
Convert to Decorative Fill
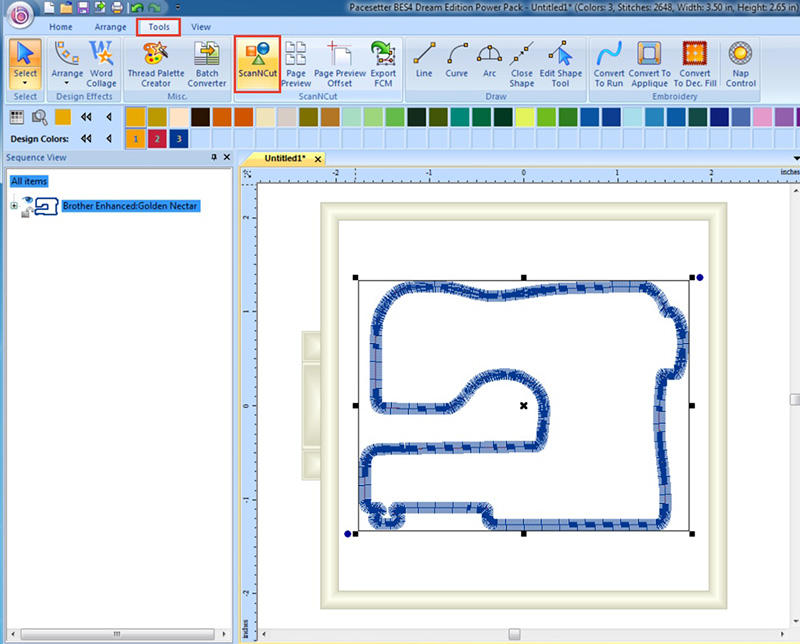[x=695, y=64]
